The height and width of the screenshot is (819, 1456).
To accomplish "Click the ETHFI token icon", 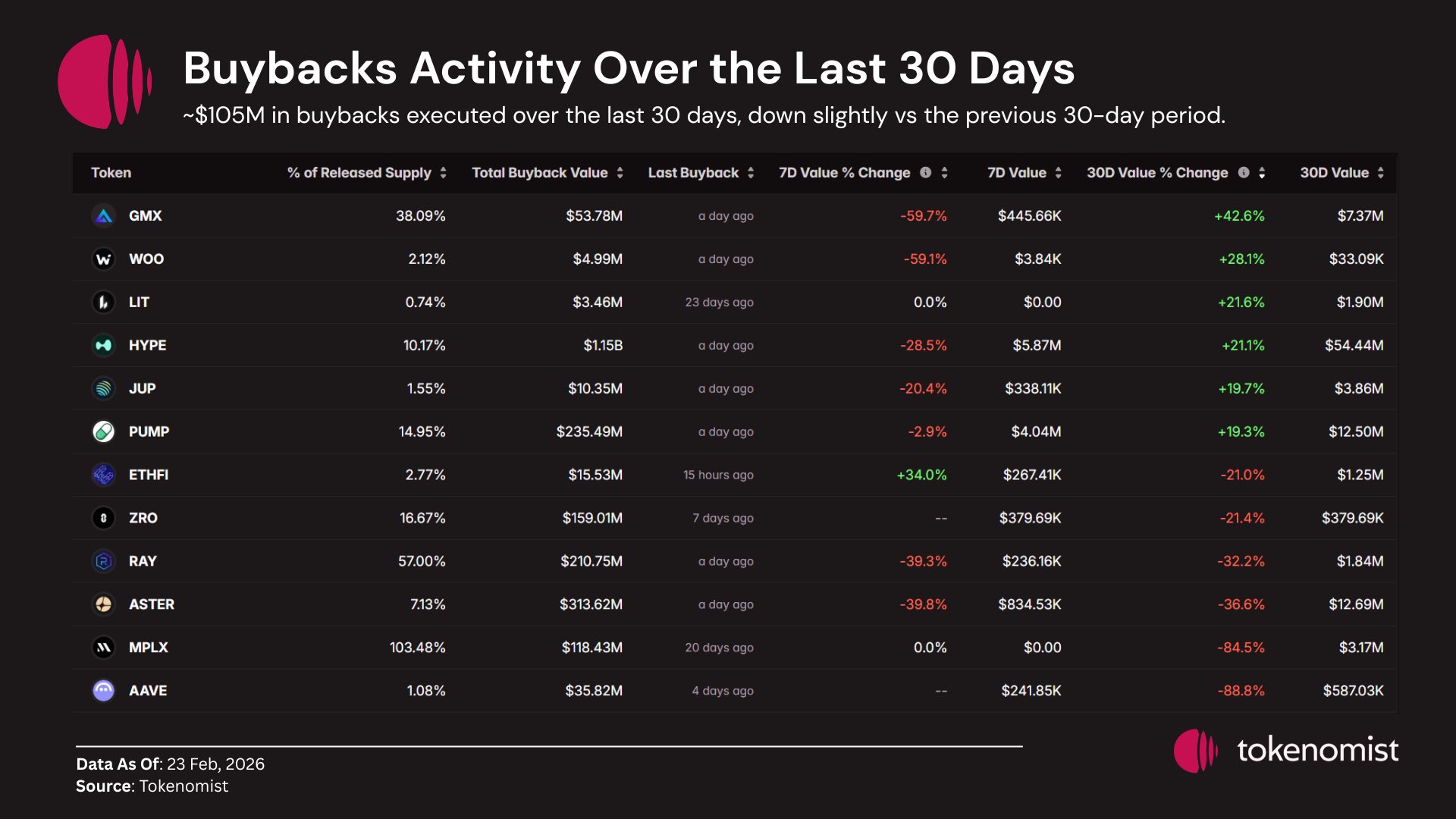I will (x=104, y=475).
